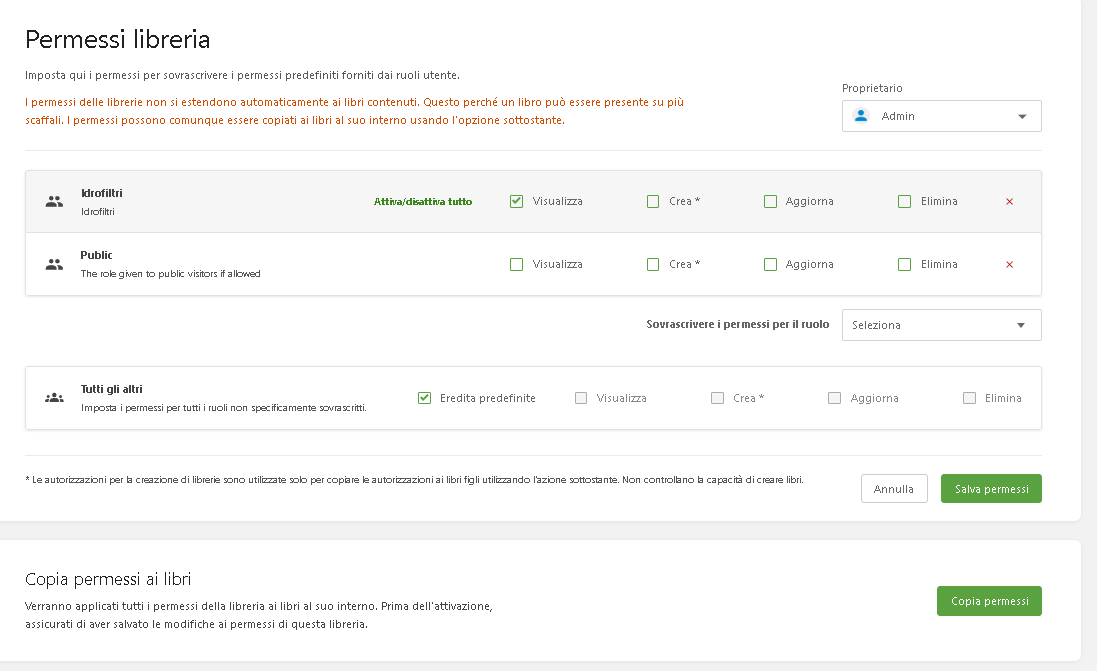The height and width of the screenshot is (671, 1097).
Task: Remove the Public role override row
Action: (1009, 264)
